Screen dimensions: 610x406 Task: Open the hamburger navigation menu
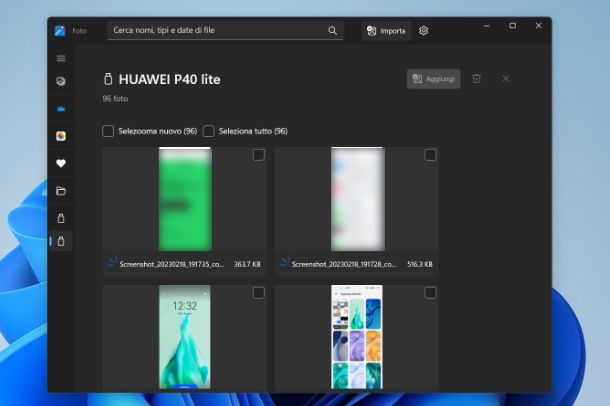tap(61, 58)
